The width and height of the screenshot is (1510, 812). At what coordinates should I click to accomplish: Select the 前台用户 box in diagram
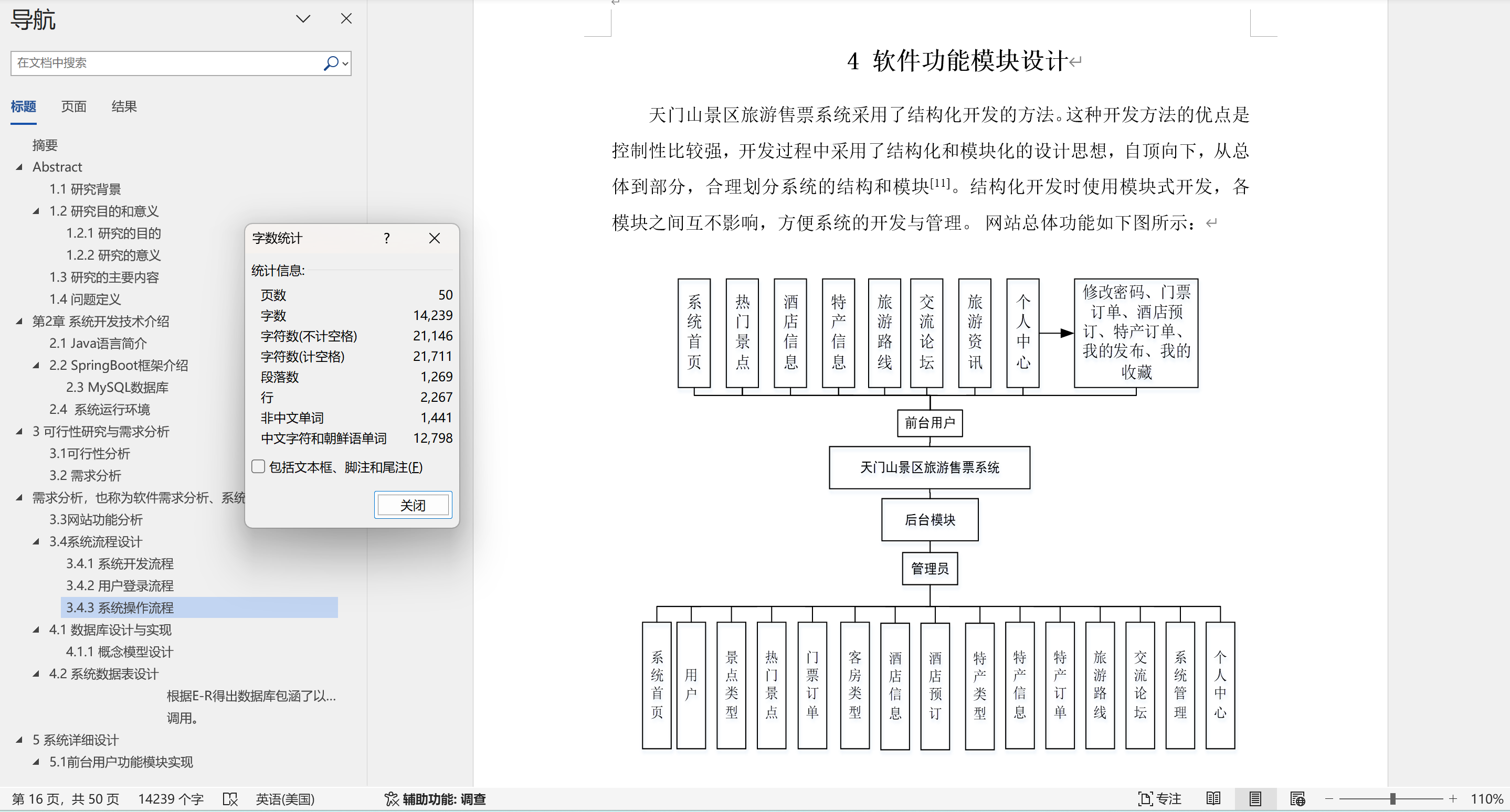click(x=930, y=422)
